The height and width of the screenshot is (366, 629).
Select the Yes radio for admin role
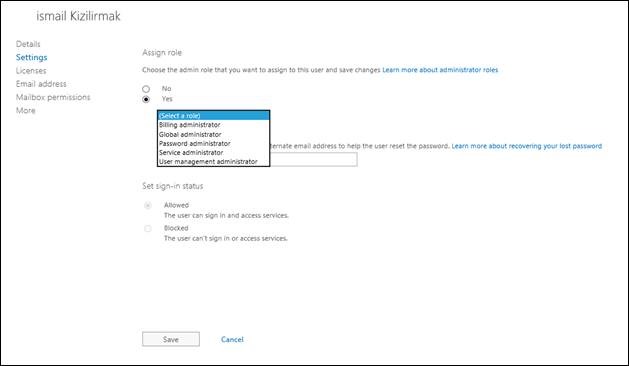click(x=146, y=99)
